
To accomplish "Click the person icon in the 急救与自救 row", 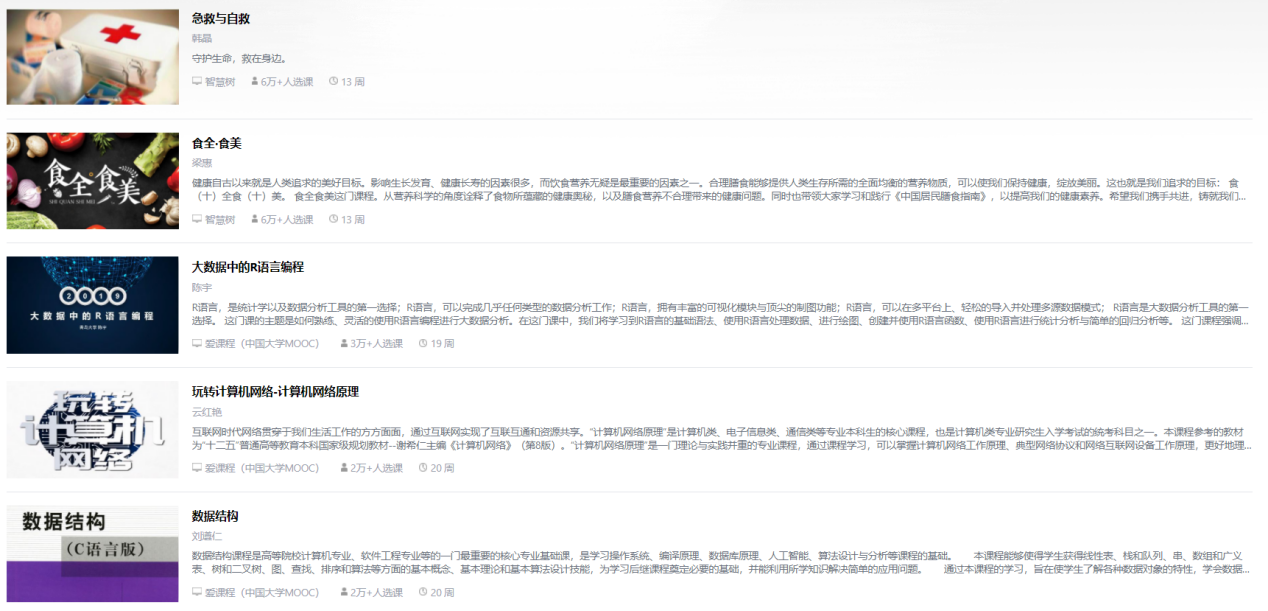I will coord(255,82).
